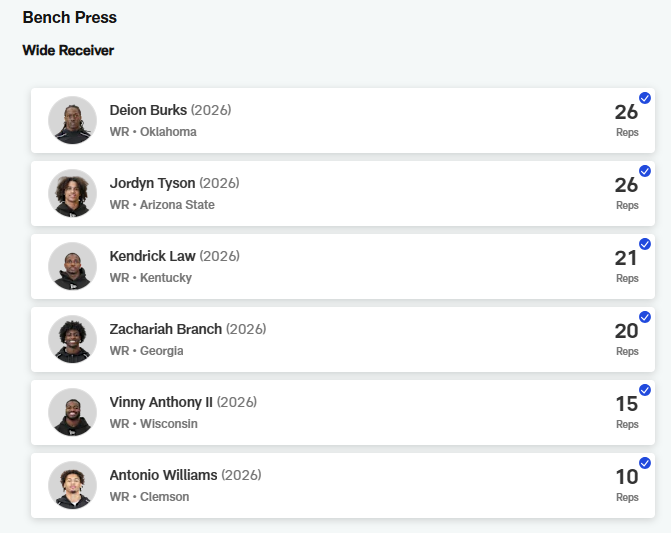Click the 'WR • Georgia' text
The width and height of the screenshot is (671, 533).
(x=146, y=351)
